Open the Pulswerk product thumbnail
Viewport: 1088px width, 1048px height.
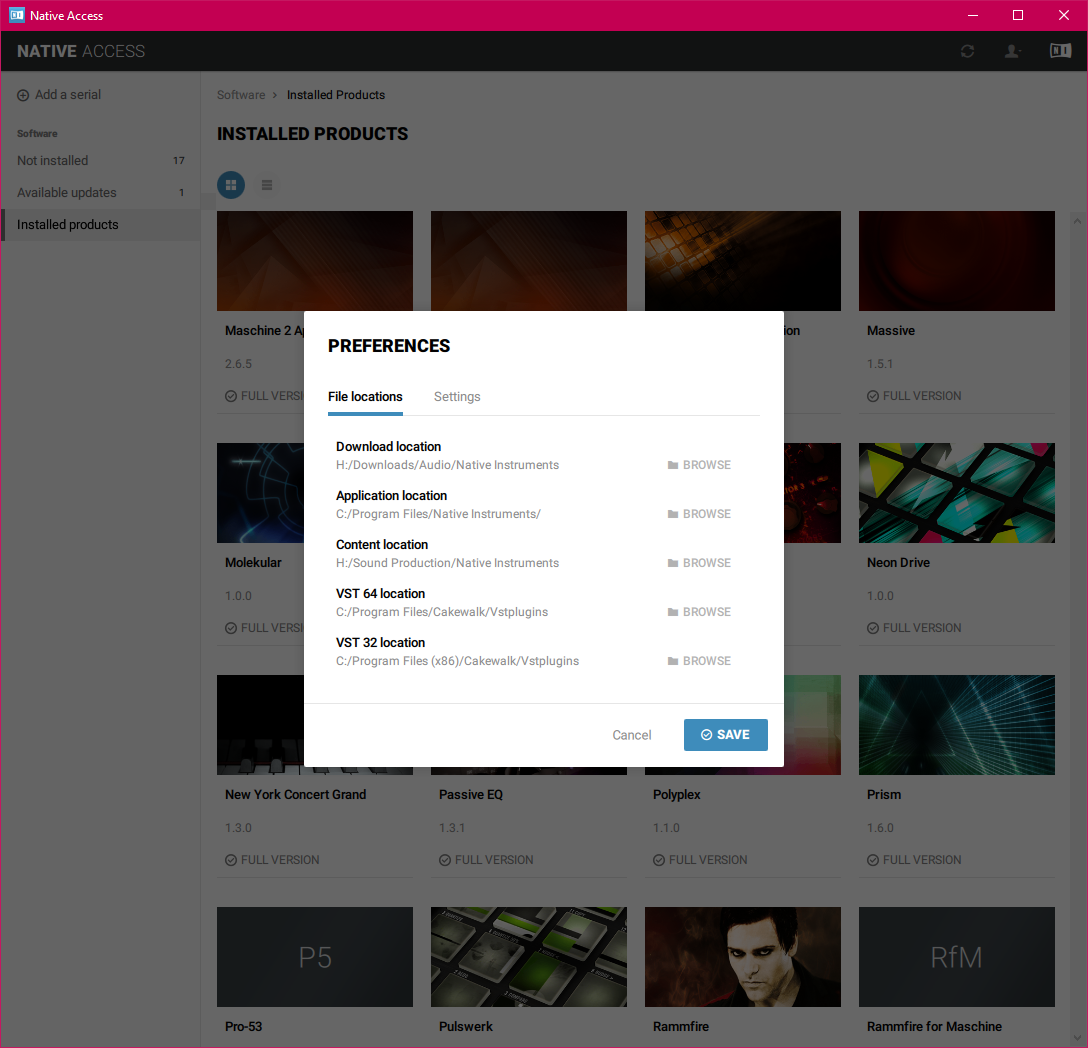coord(529,957)
